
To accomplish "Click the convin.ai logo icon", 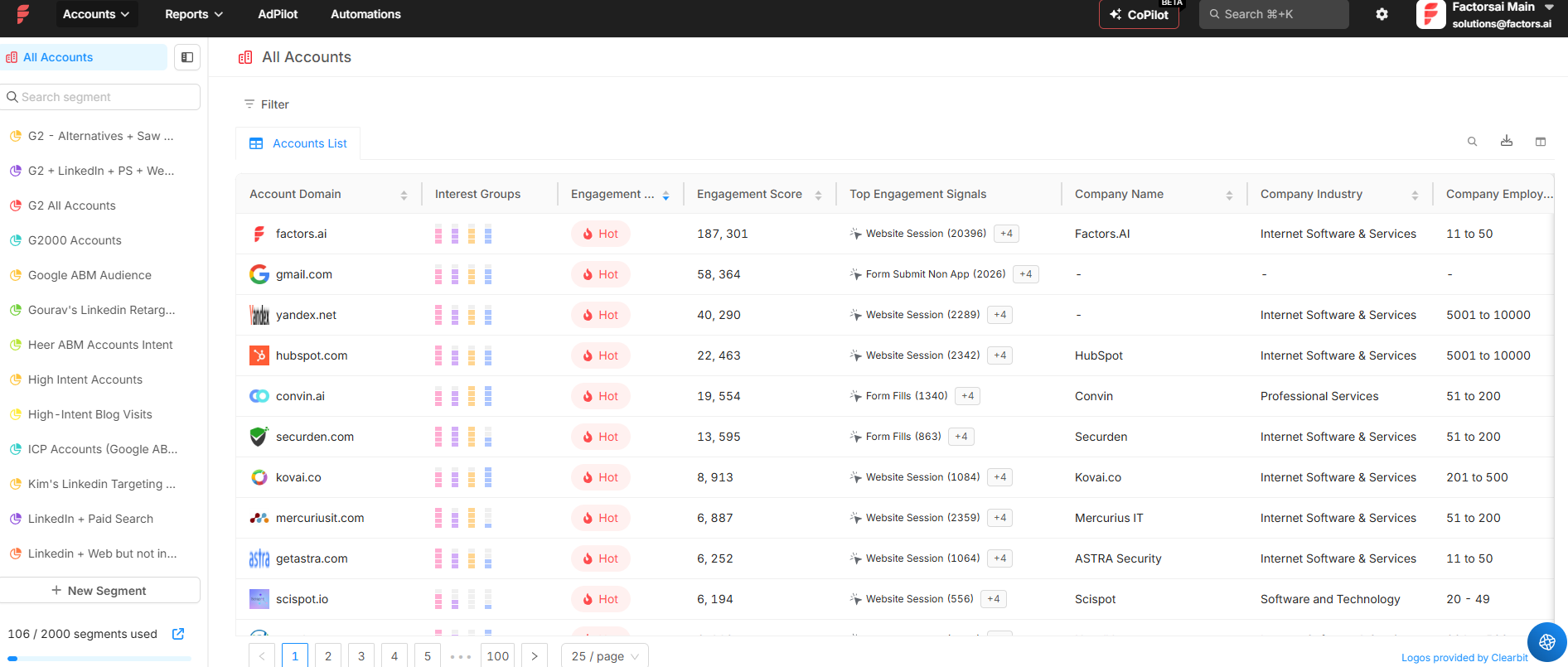I will tap(259, 396).
